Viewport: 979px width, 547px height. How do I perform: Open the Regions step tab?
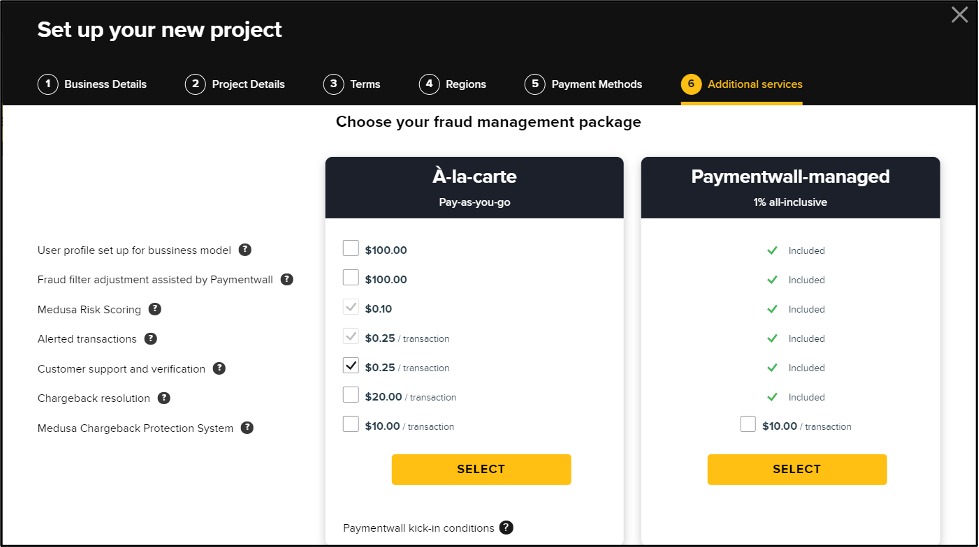coord(453,84)
